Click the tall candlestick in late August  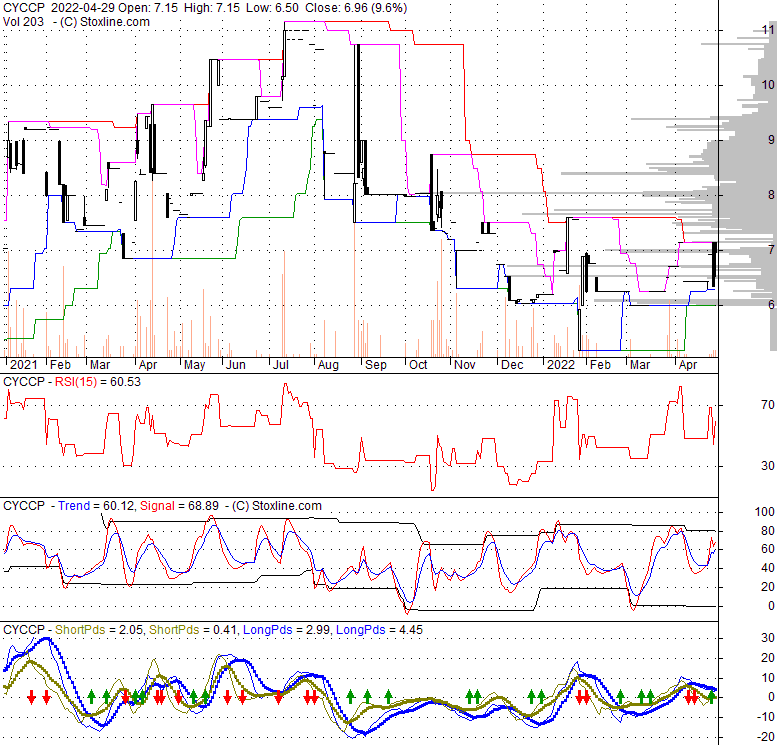[357, 112]
